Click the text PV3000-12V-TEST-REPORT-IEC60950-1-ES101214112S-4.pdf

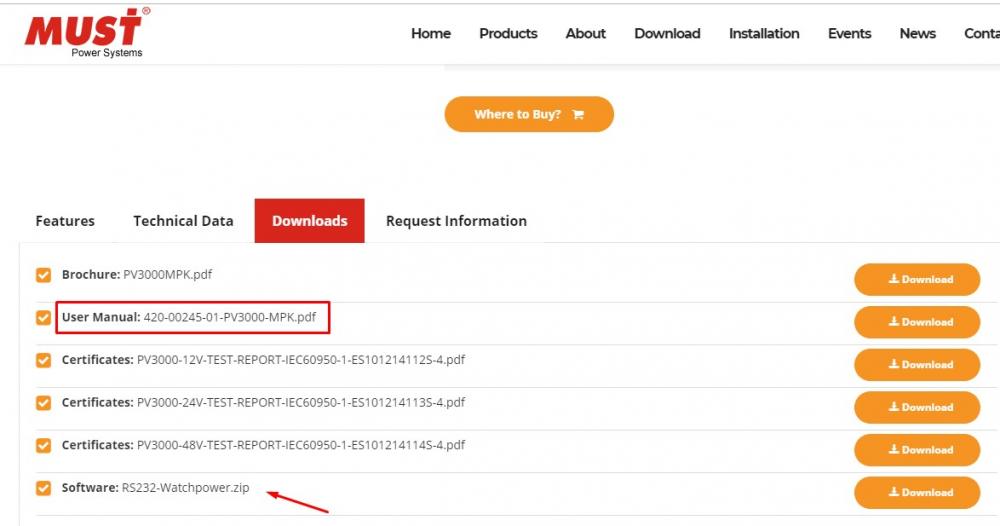[x=301, y=360]
